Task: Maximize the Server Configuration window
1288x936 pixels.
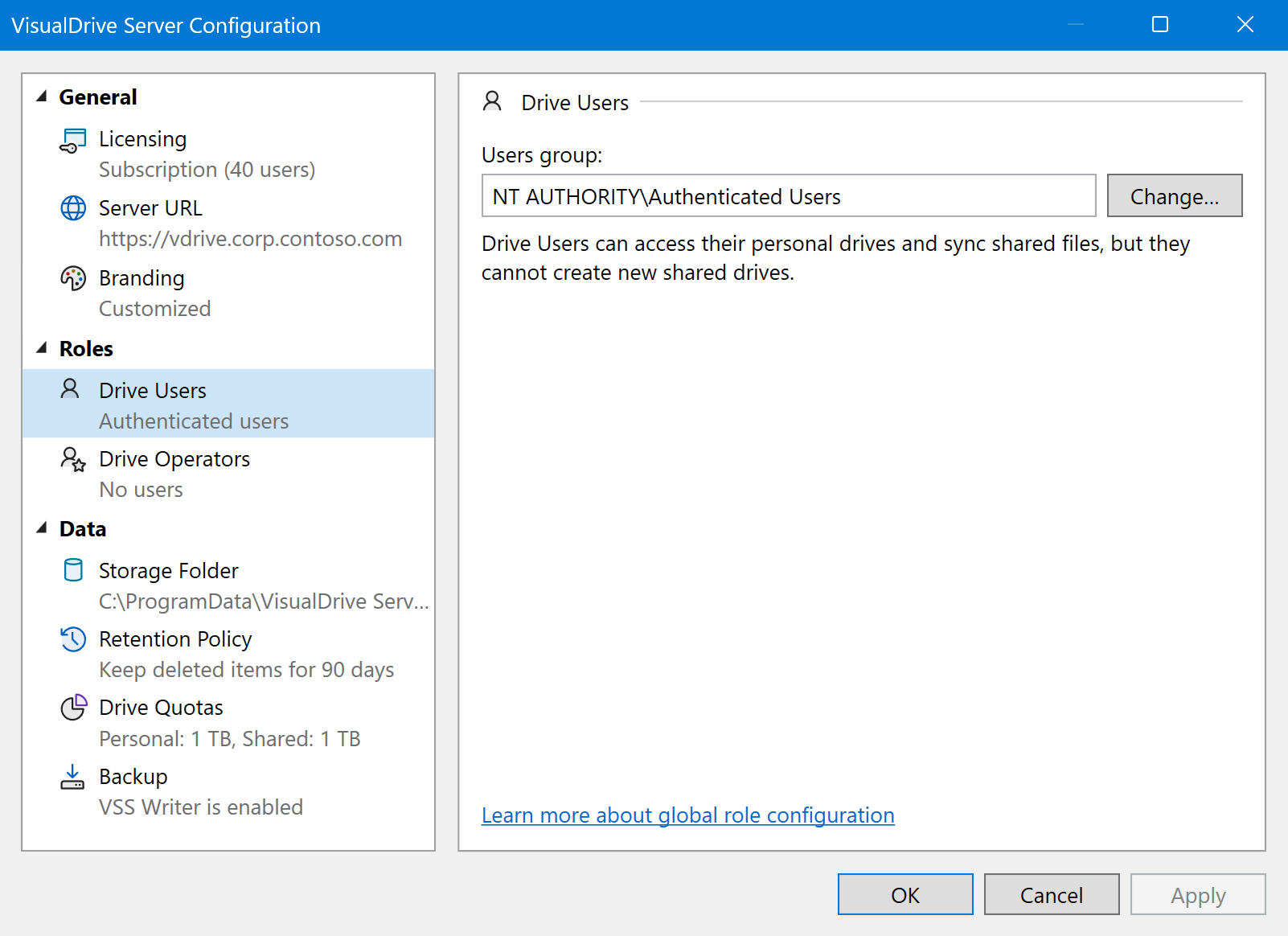Action: 1159,25
